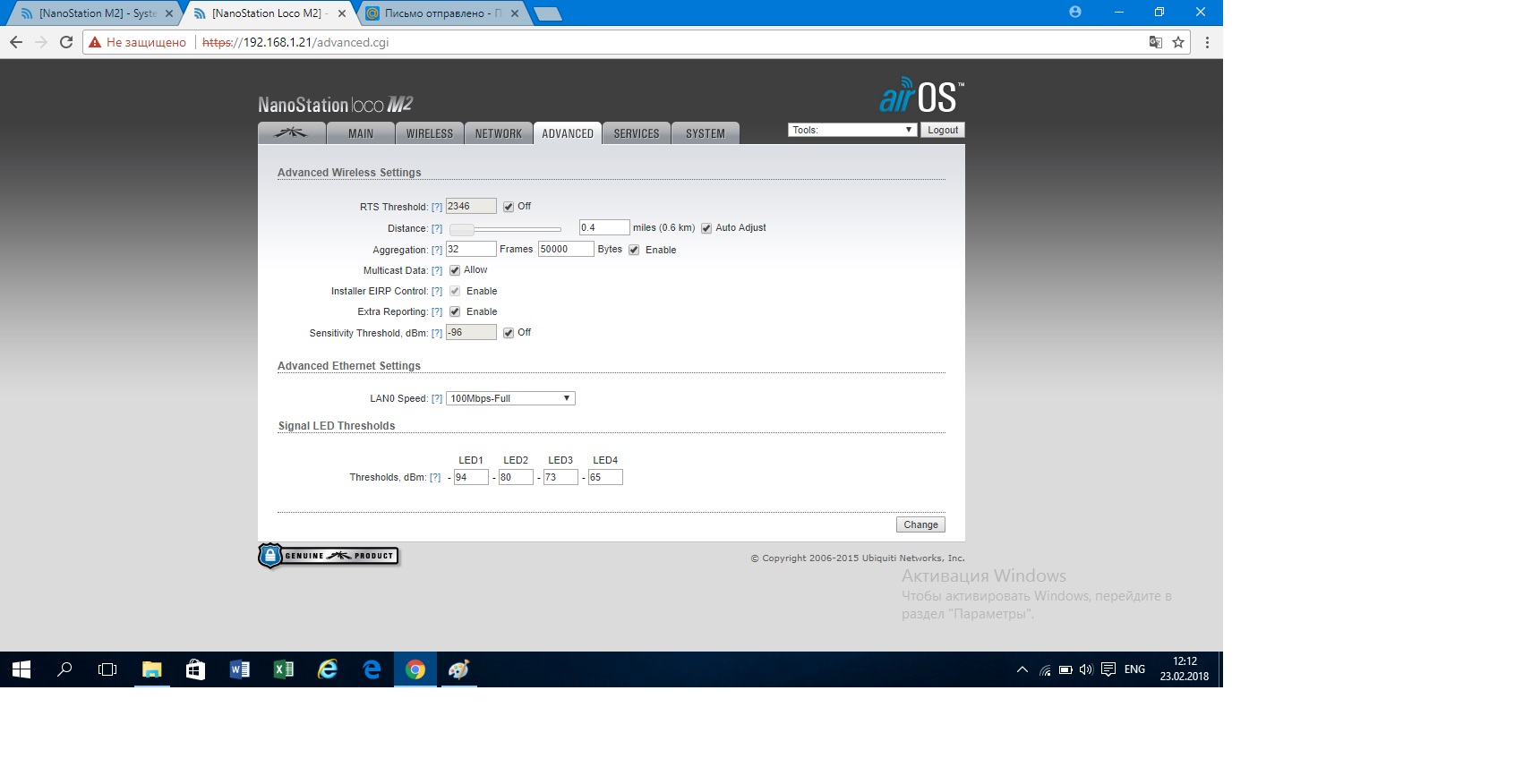
Task: Click the LED3 threshold field
Action: (560, 477)
